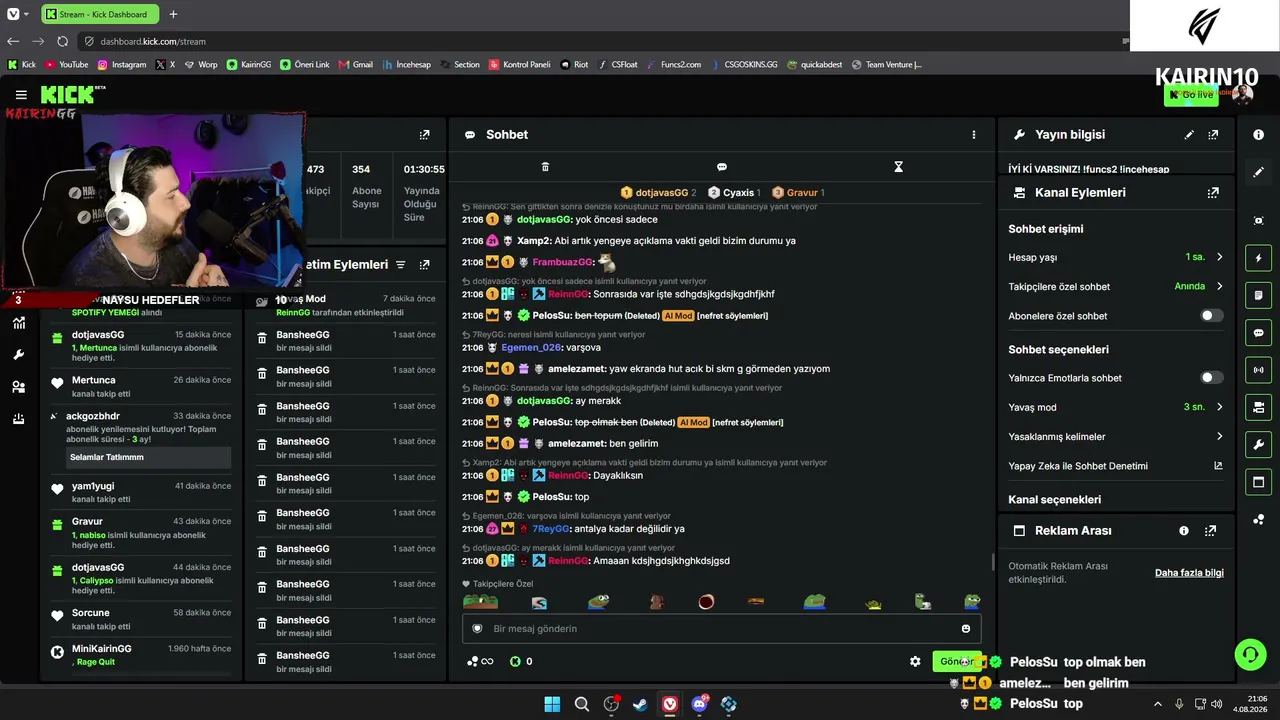This screenshot has width=1280, height=720.
Task: Click the lightning bolt icon in right sidebar
Action: (x=1258, y=258)
